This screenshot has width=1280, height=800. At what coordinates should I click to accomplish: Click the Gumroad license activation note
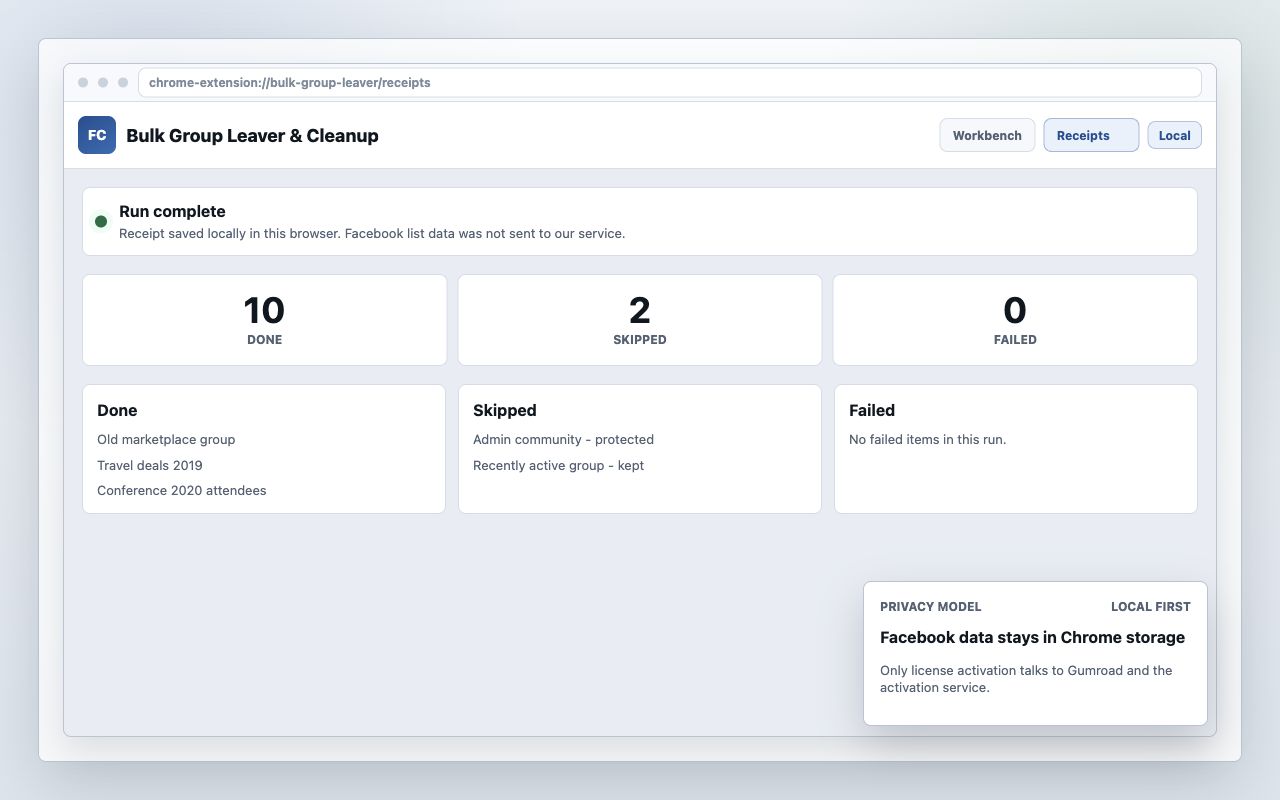[x=1026, y=679]
